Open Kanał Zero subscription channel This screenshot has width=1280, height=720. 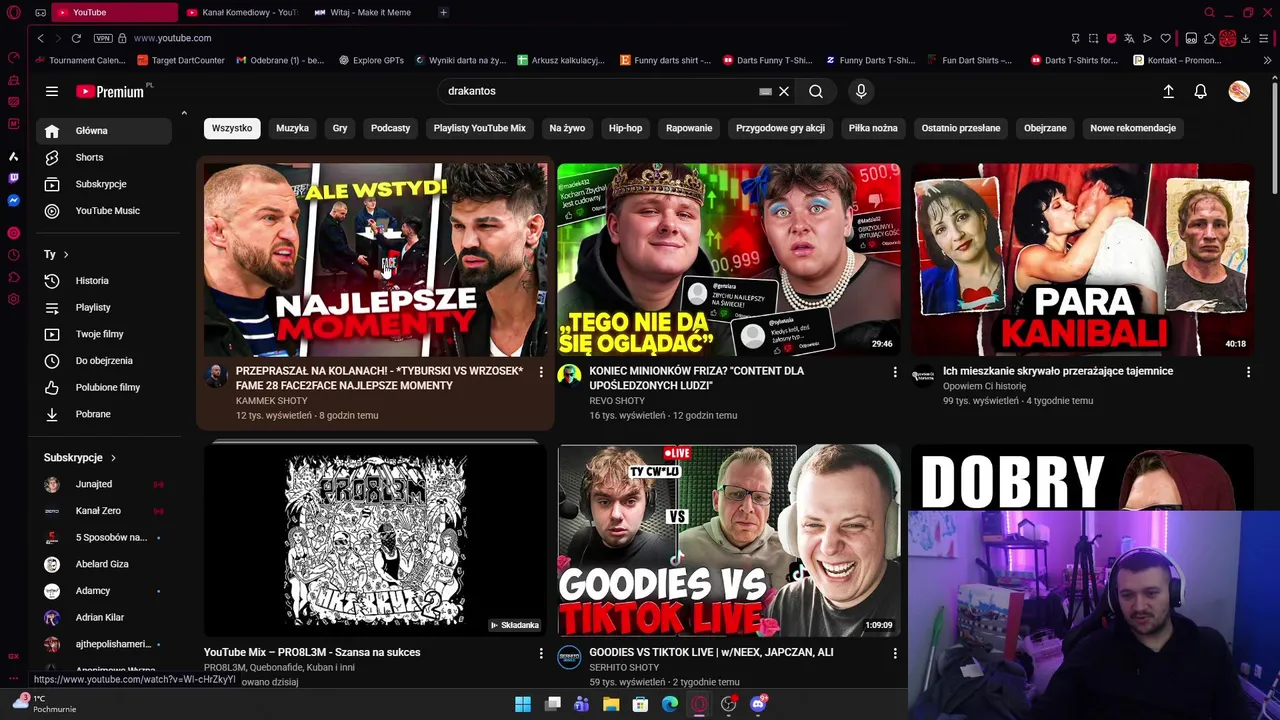104,511
